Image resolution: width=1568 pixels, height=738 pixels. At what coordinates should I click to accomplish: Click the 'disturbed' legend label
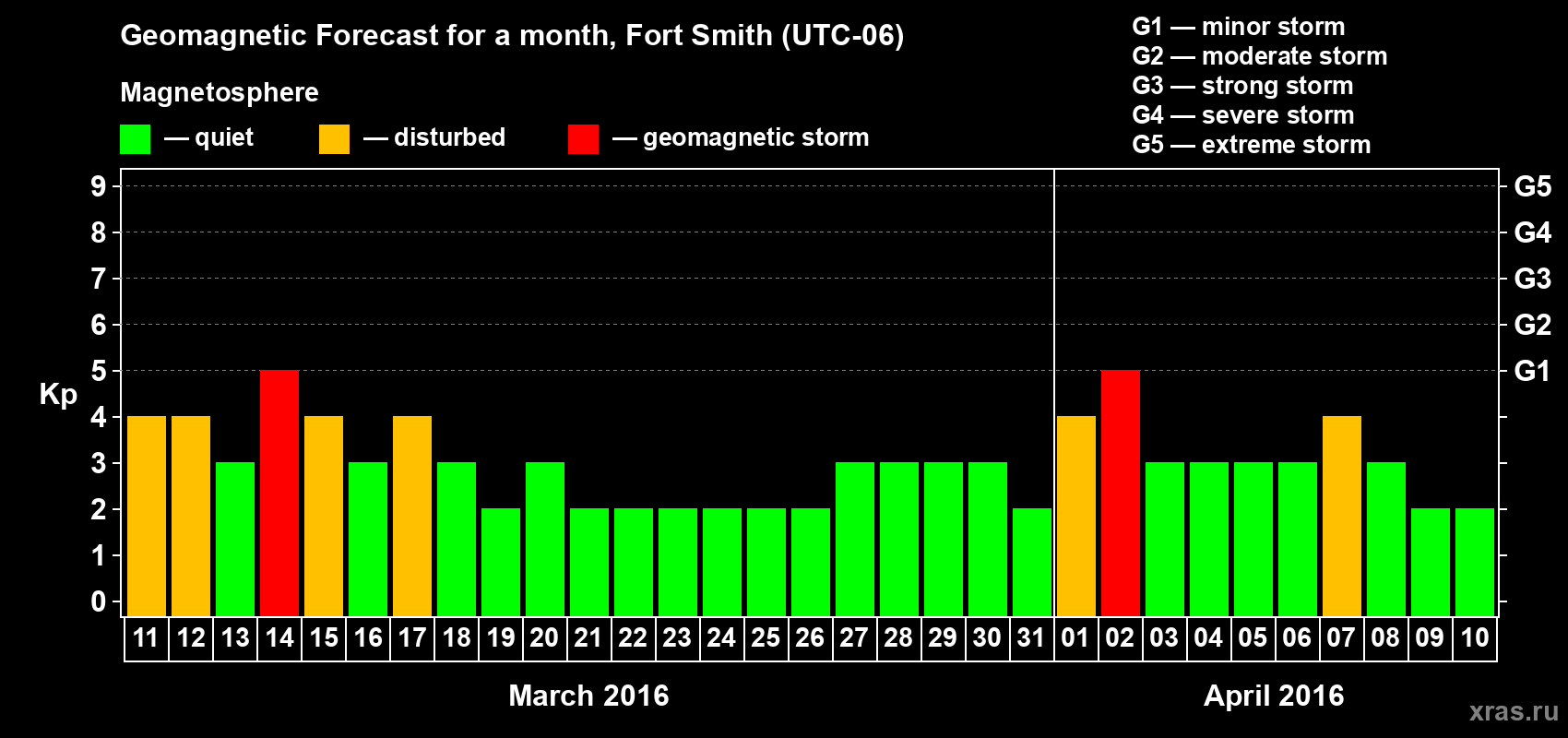coord(450,137)
